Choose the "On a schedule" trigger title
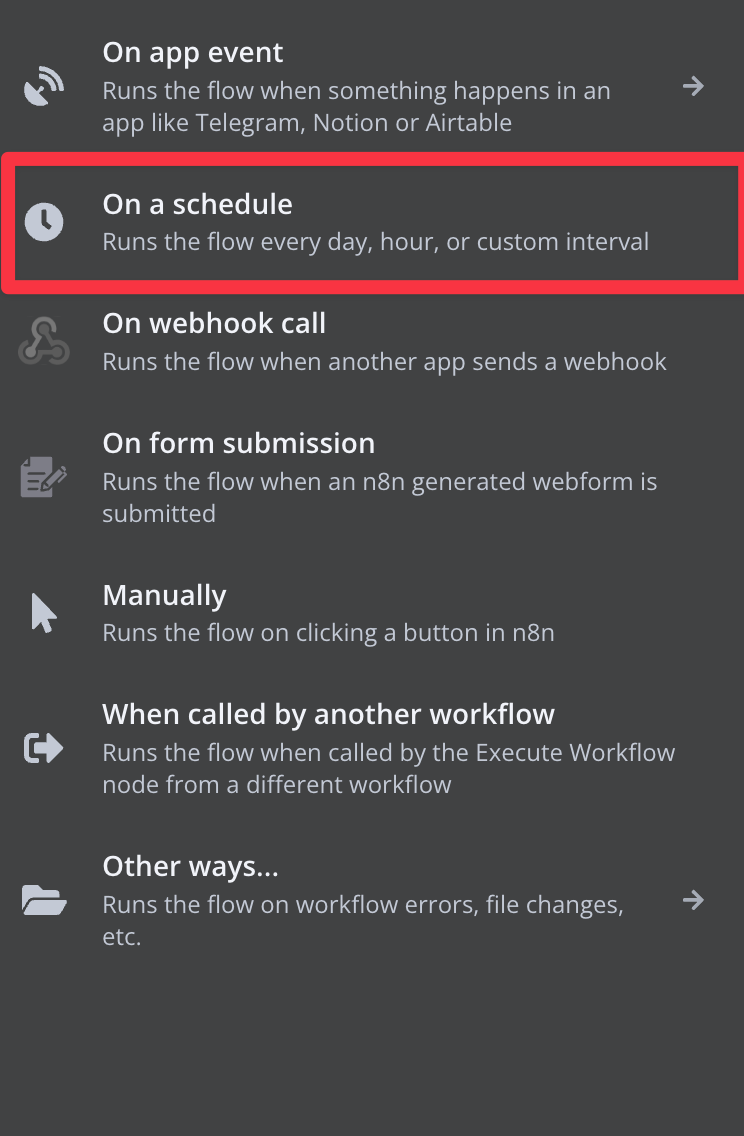Image resolution: width=744 pixels, height=1136 pixels. coord(198,204)
